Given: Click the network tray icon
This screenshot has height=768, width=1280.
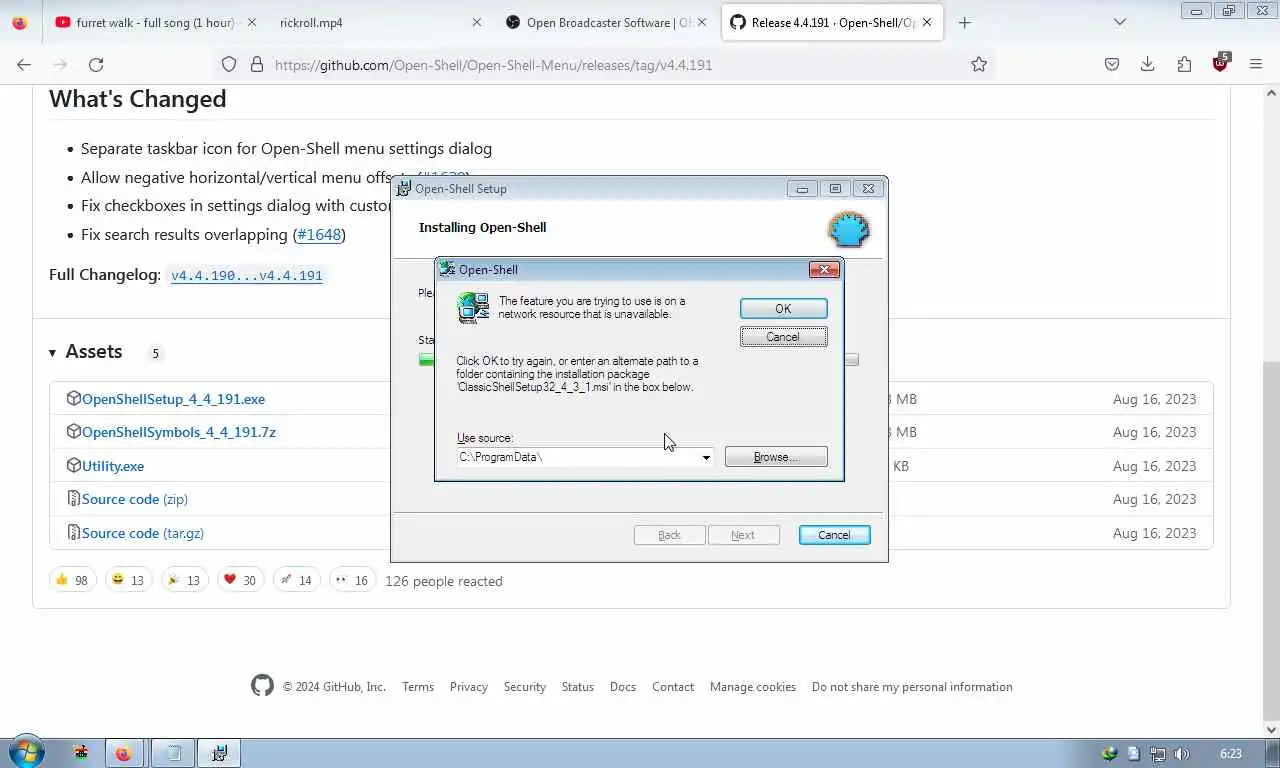Looking at the screenshot, I should coord(1158,754).
